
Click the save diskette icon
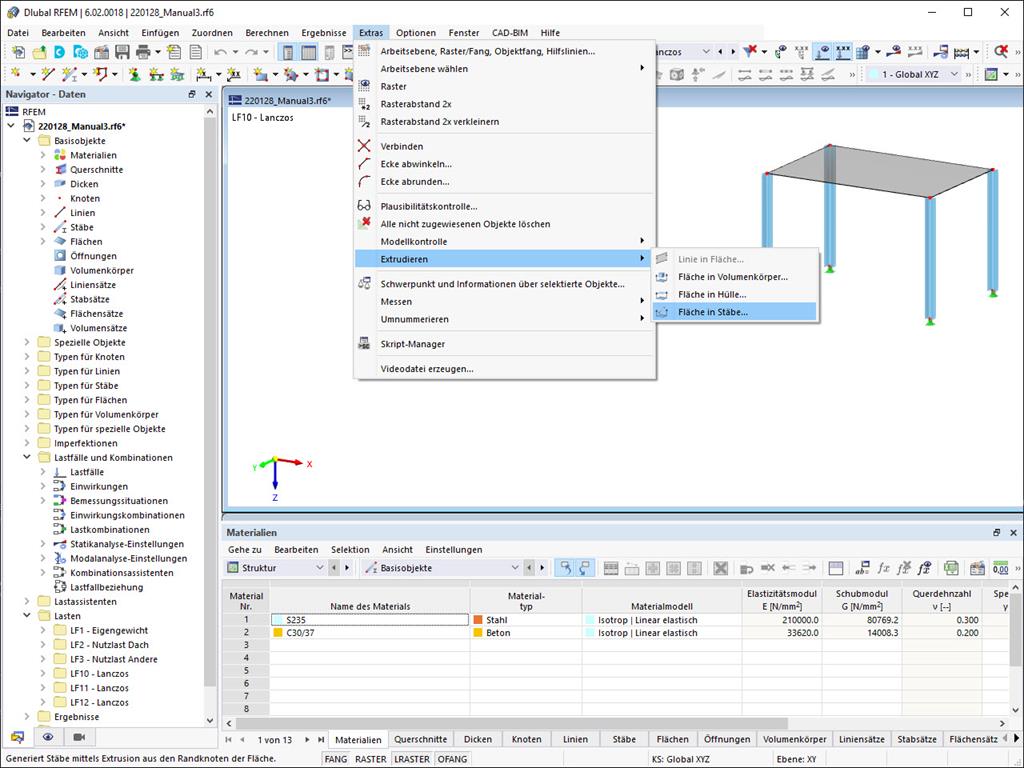click(122, 52)
